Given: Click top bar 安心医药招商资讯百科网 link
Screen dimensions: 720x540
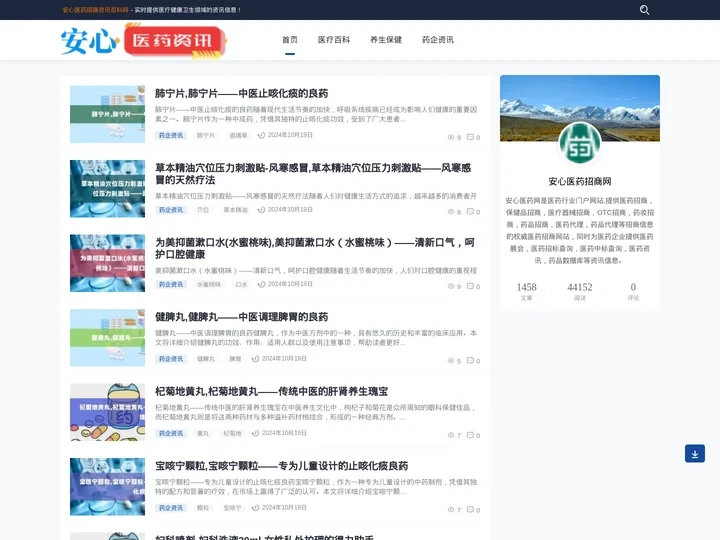Looking at the screenshot, I should [96, 10].
